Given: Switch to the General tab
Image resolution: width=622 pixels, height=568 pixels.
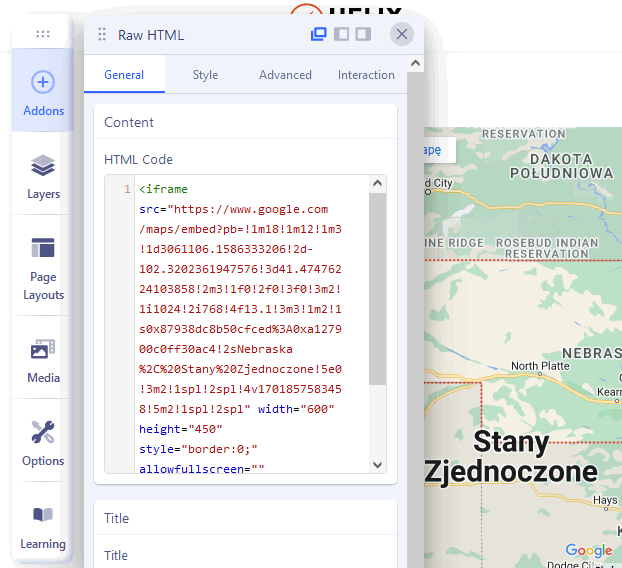Looking at the screenshot, I should coord(124,75).
